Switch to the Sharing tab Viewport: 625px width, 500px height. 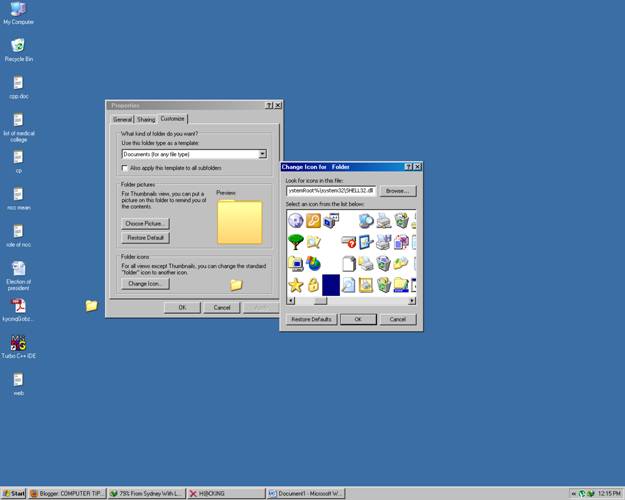tap(146, 119)
